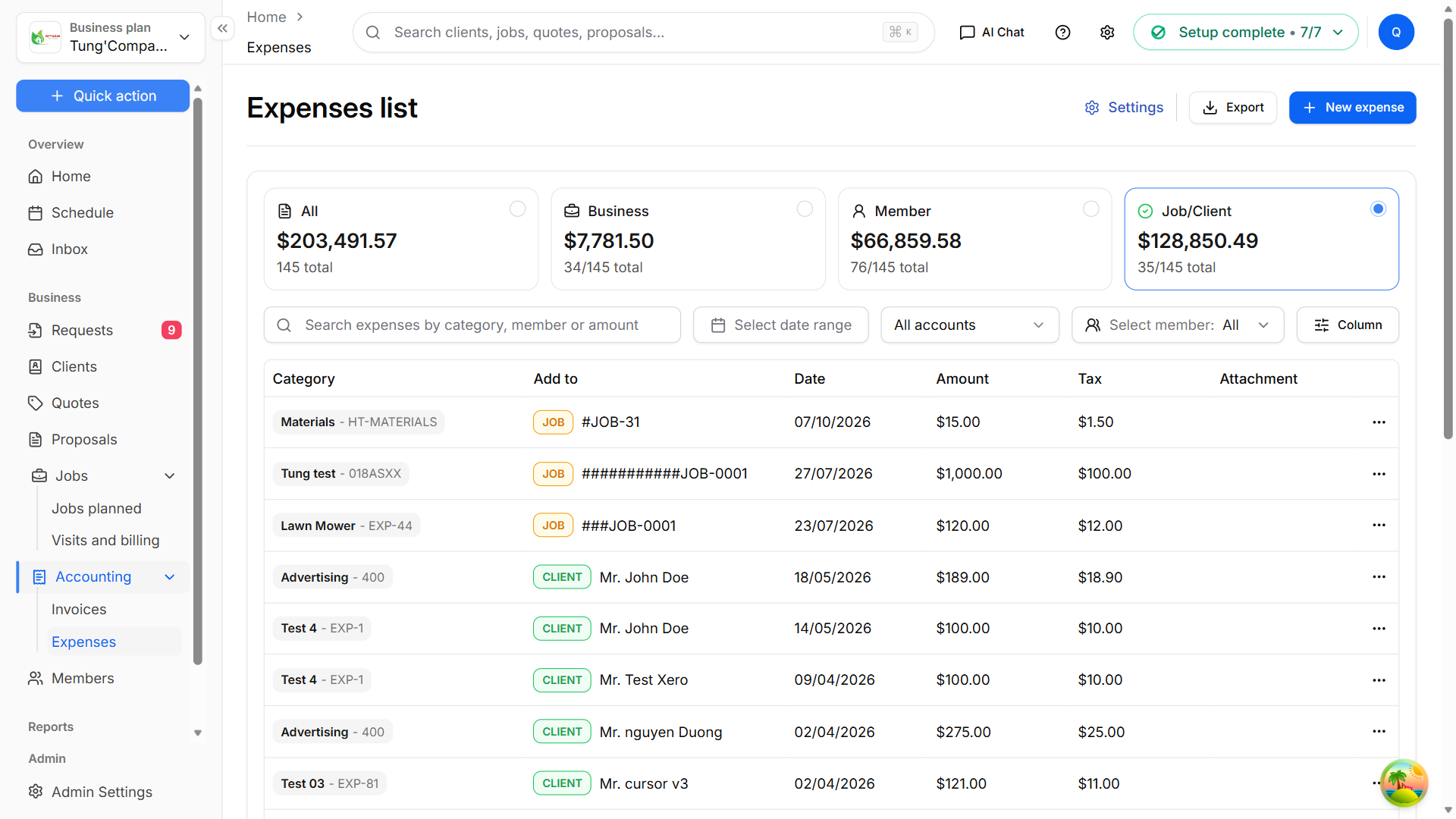Open row actions for Mr. nguyen Duong expense
The image size is (1456, 819).
coord(1379,732)
